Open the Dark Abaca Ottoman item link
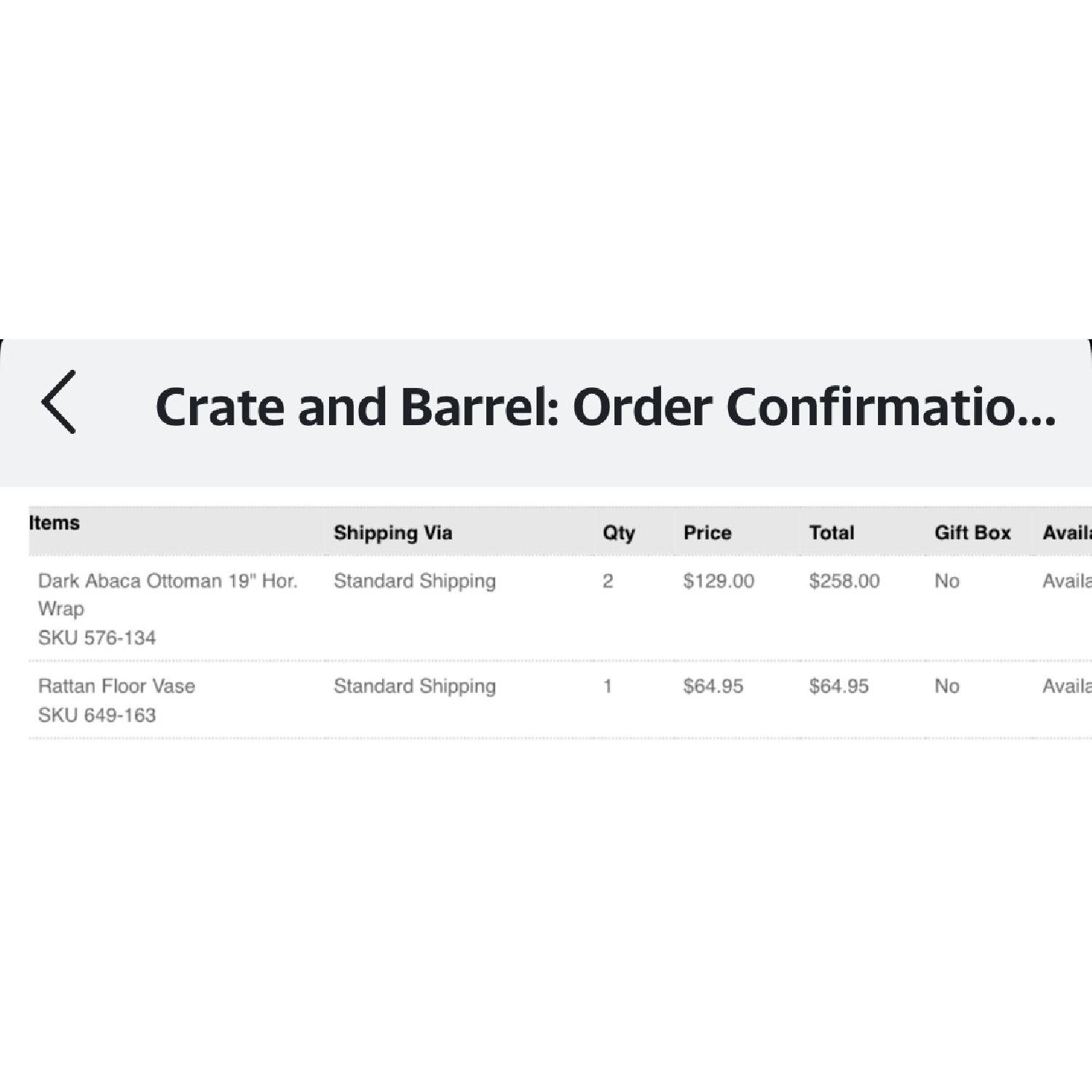Viewport: 1092px width, 1092px height. pos(168,595)
